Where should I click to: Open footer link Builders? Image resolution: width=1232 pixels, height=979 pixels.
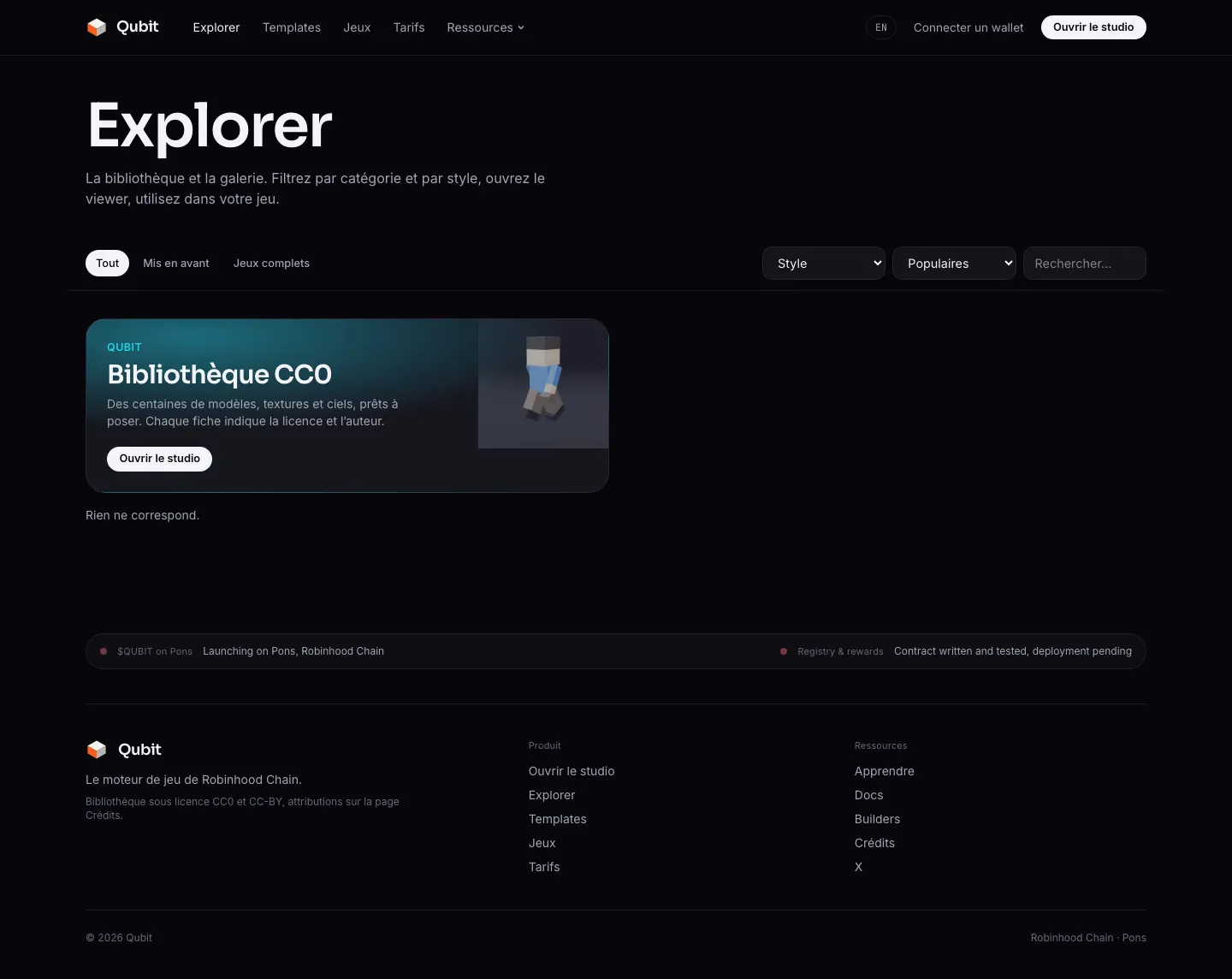click(878, 819)
